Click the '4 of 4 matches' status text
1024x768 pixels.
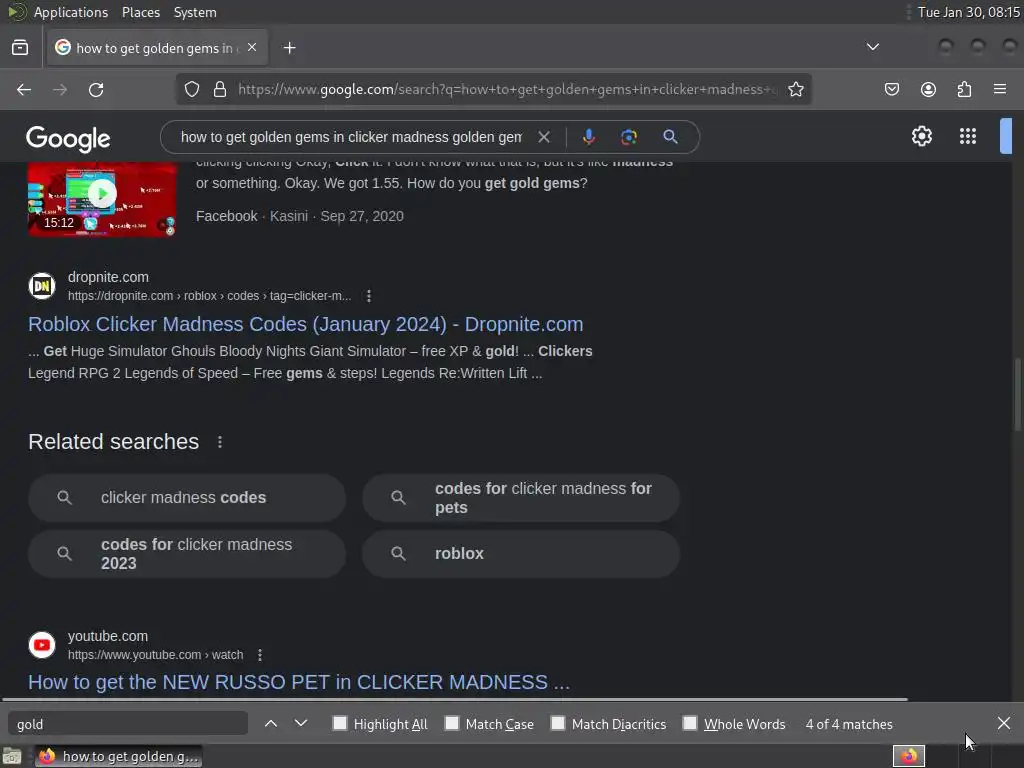tap(849, 724)
